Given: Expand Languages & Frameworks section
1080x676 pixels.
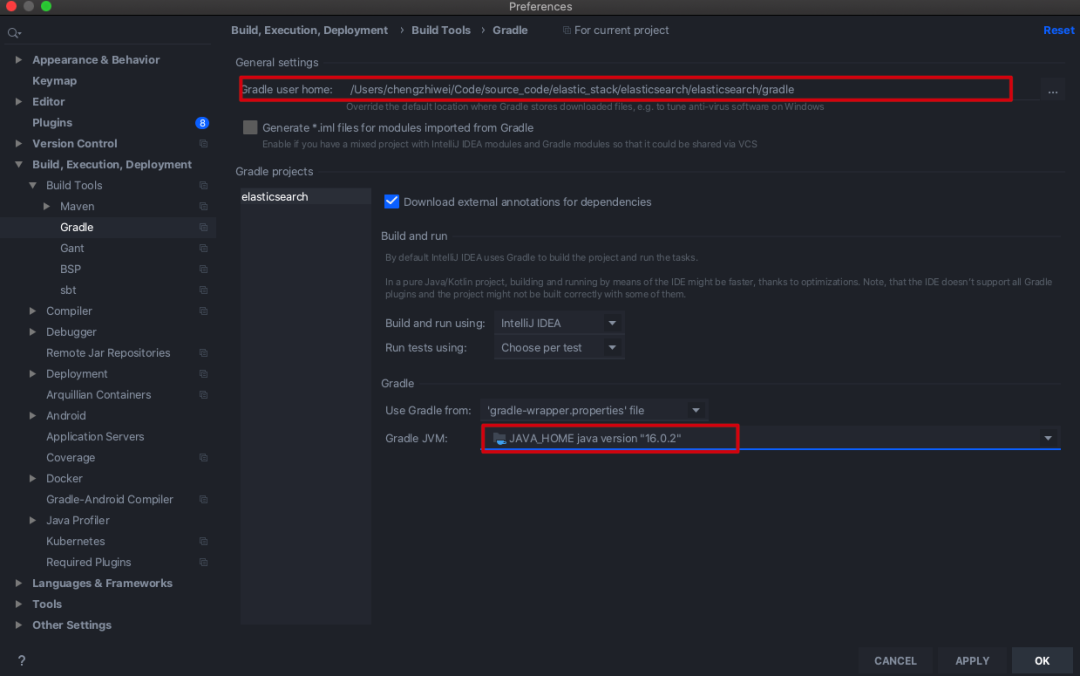Looking at the screenshot, I should pyautogui.click(x=19, y=583).
